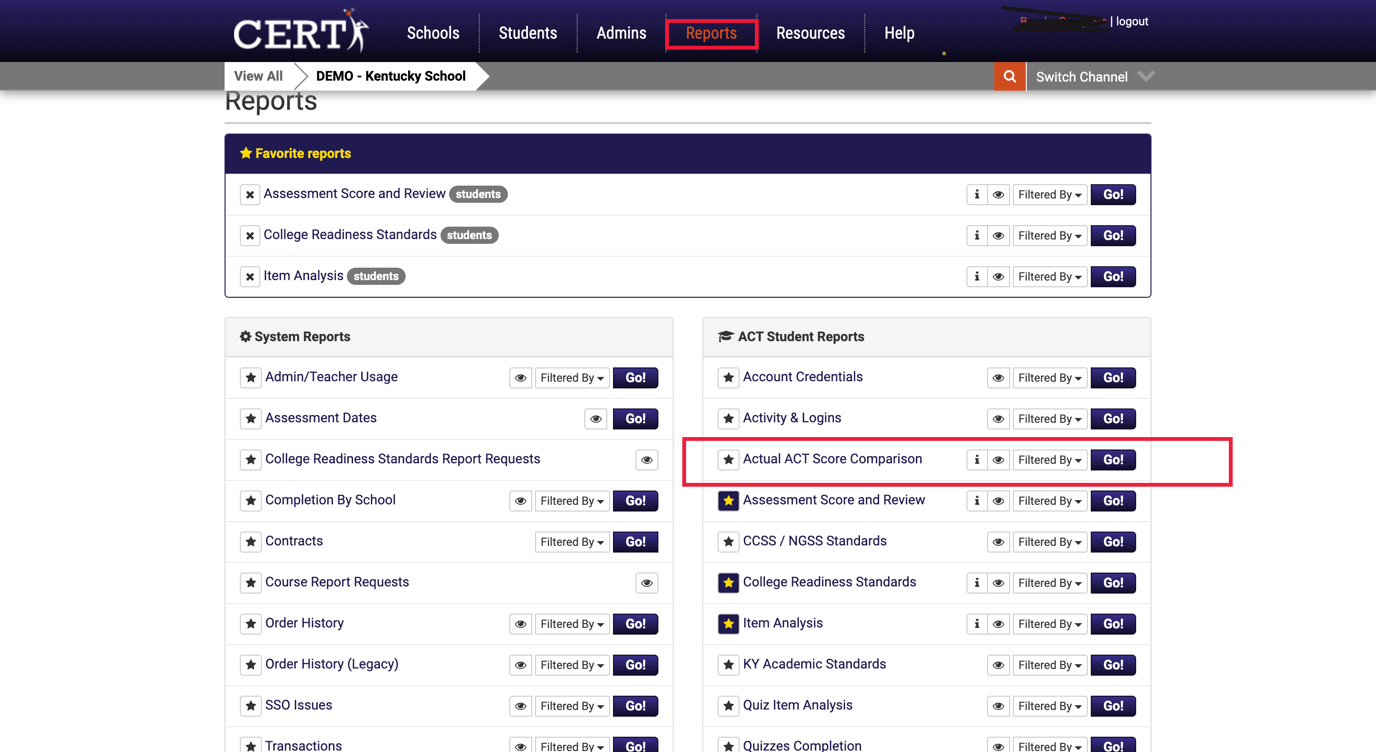Click the star to favorite Admin/Teacher Usage report

point(250,377)
